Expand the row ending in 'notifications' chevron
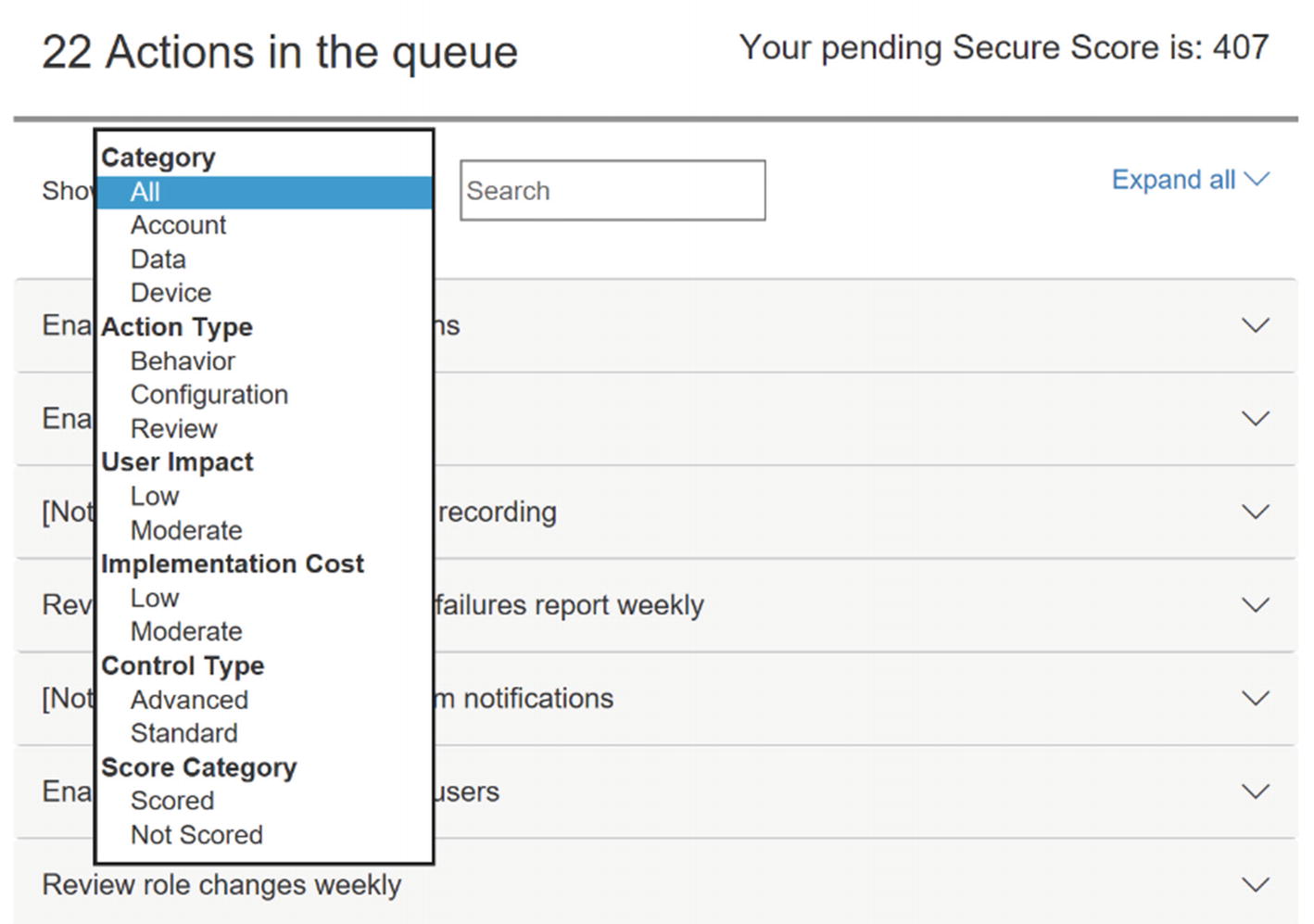This screenshot has height=924, width=1314. [1255, 698]
